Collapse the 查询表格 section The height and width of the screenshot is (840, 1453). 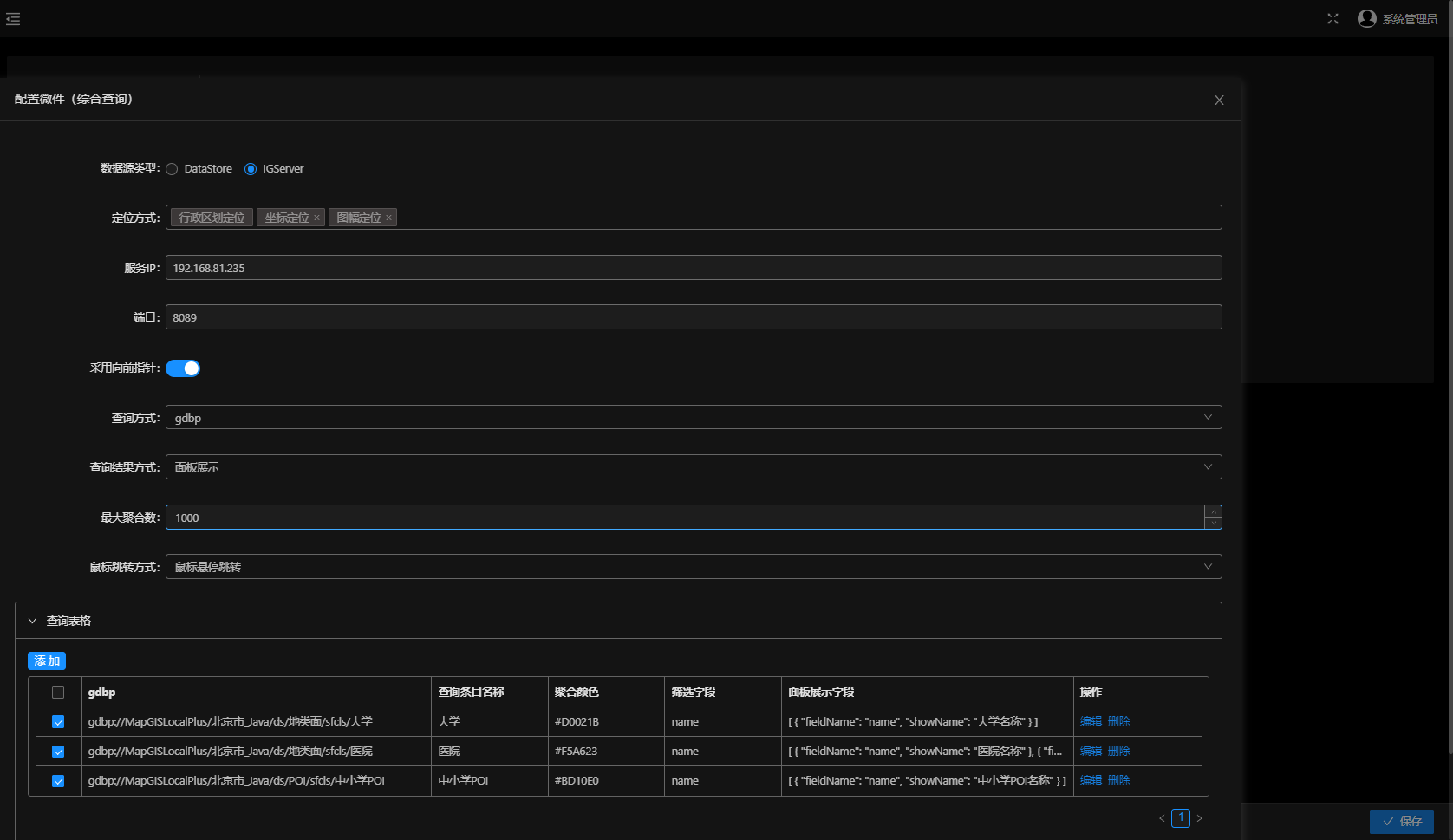pyautogui.click(x=32, y=621)
